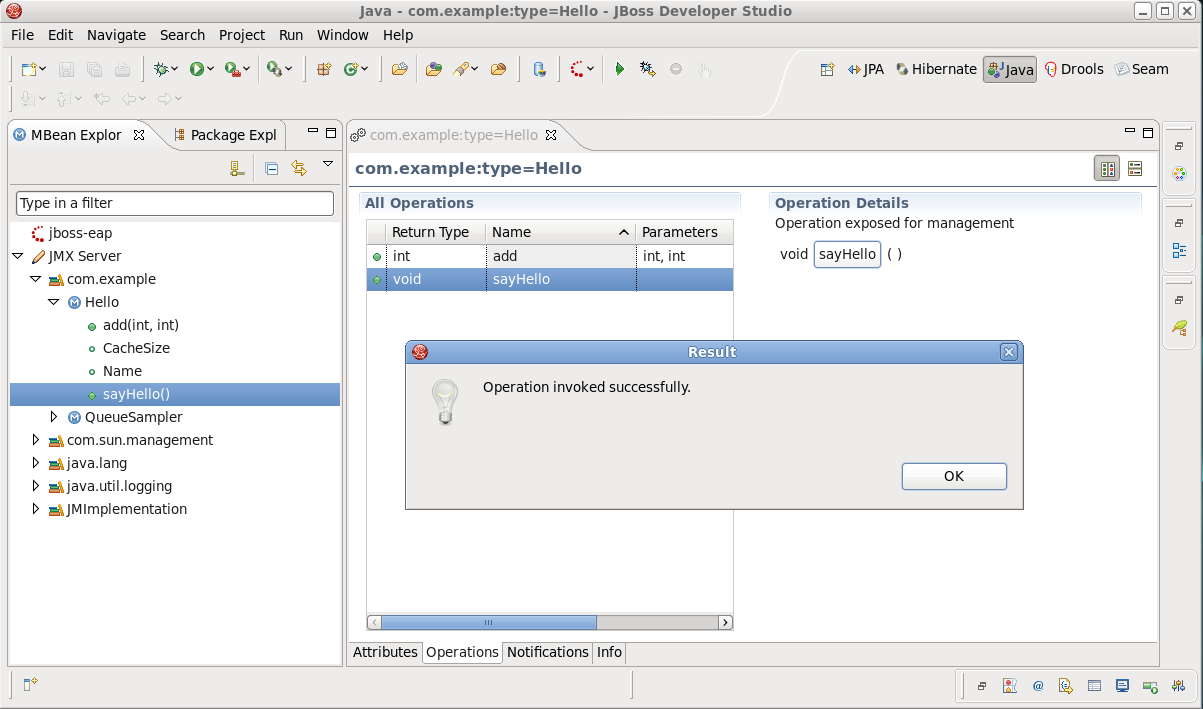Enable Link with Editor in MBean Explorer
1203x709 pixels.
(x=298, y=167)
